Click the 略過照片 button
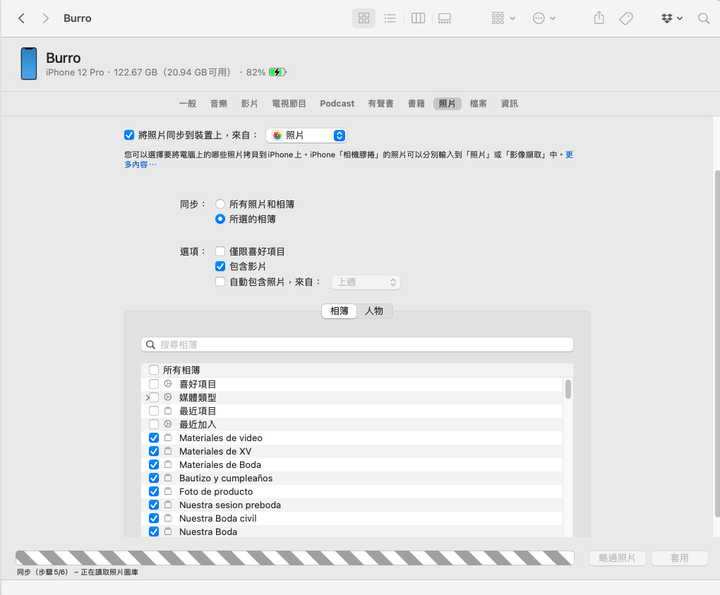This screenshot has width=720, height=595. tap(617, 558)
